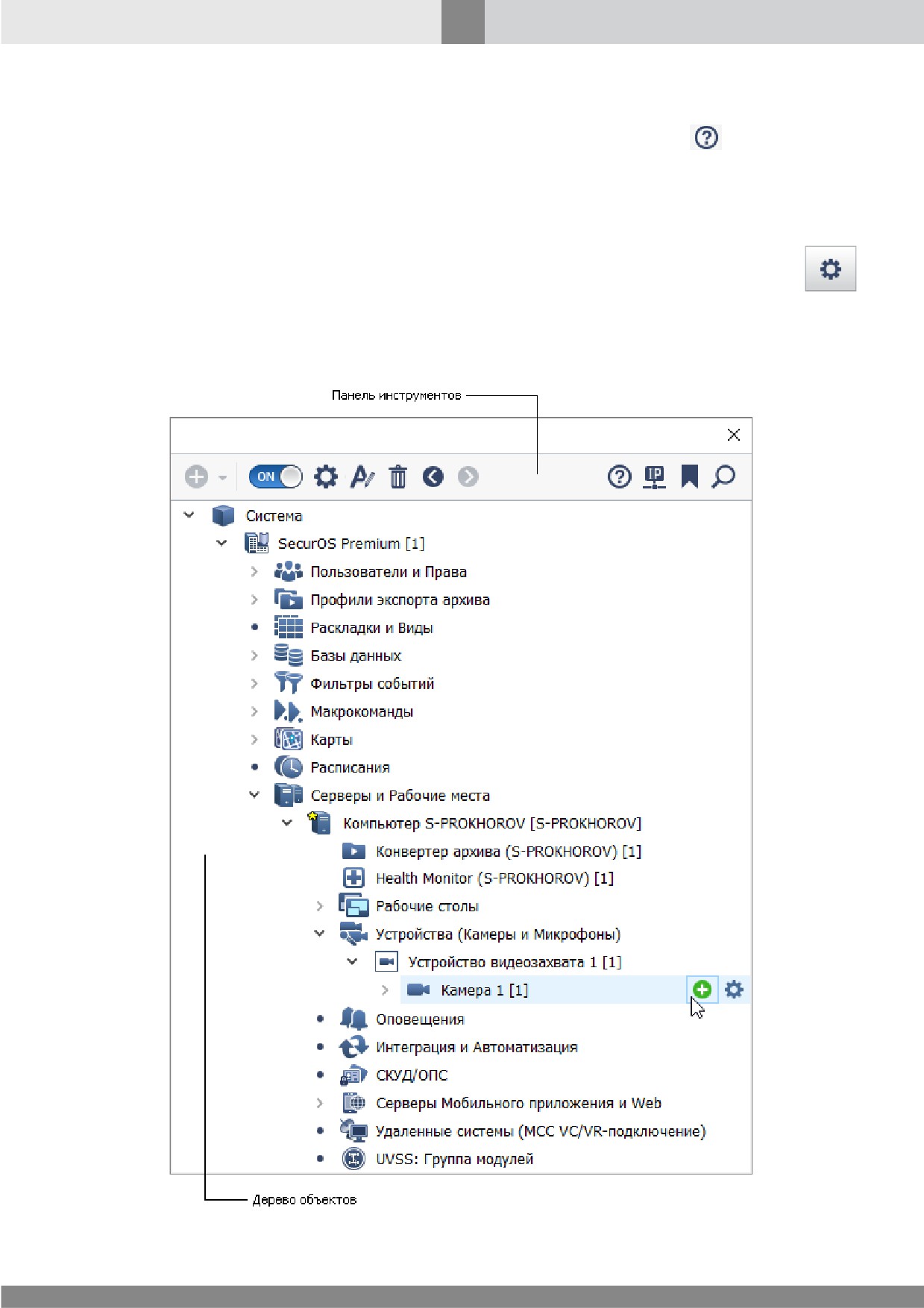Click Расписания clock icon
Viewport: 924px width, 1308px height.
289,767
